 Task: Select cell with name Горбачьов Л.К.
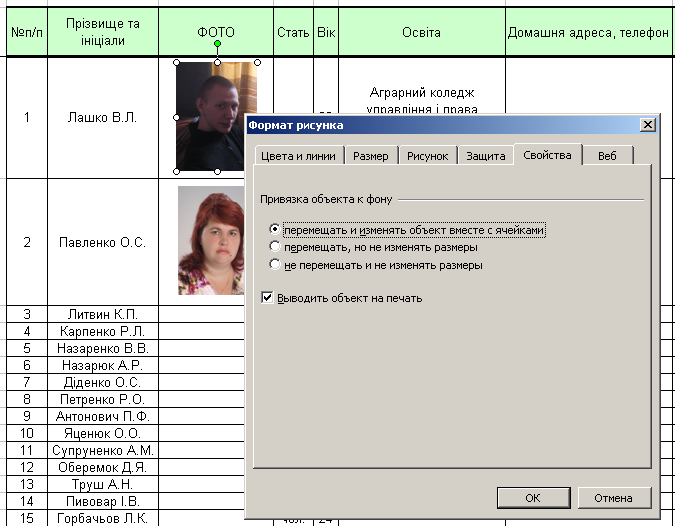click(x=103, y=518)
